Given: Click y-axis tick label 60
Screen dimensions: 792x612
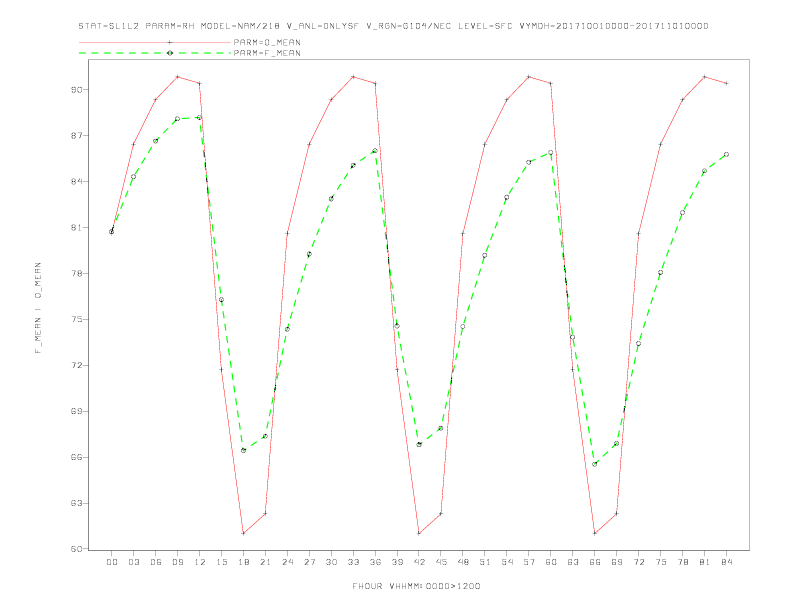Looking at the screenshot, I should coord(76,549).
